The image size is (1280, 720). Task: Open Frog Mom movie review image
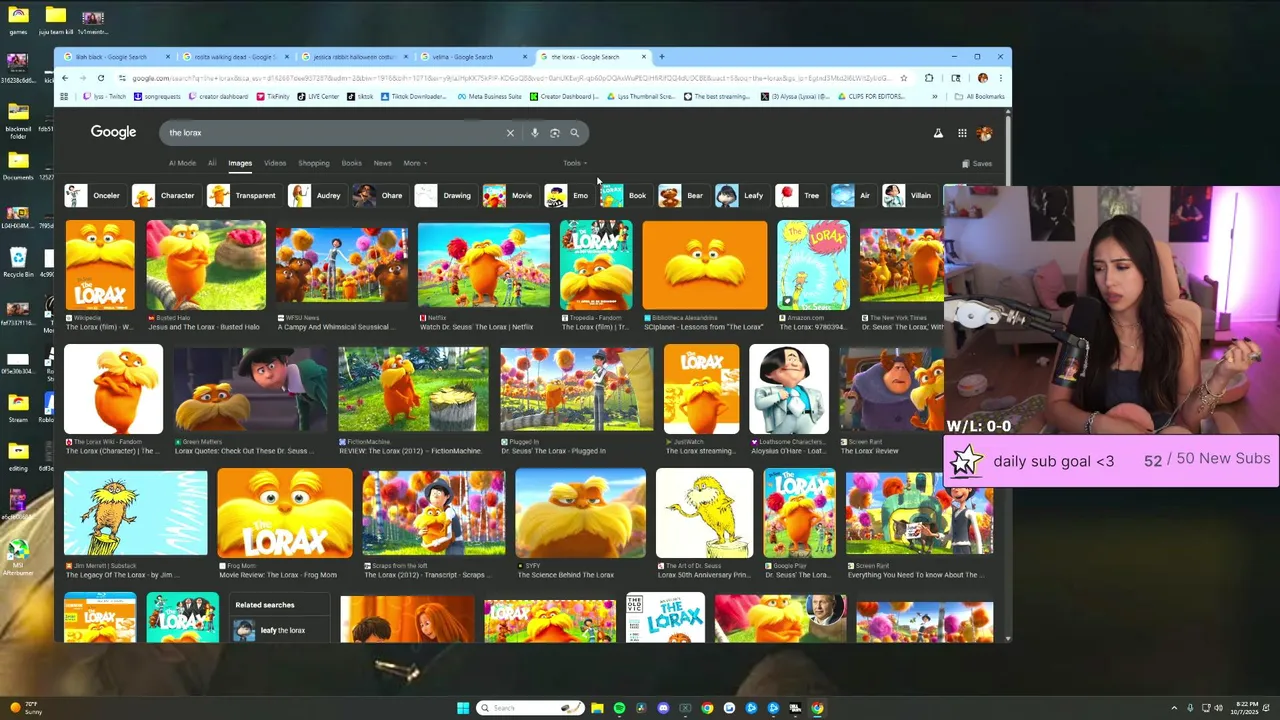coord(285,512)
